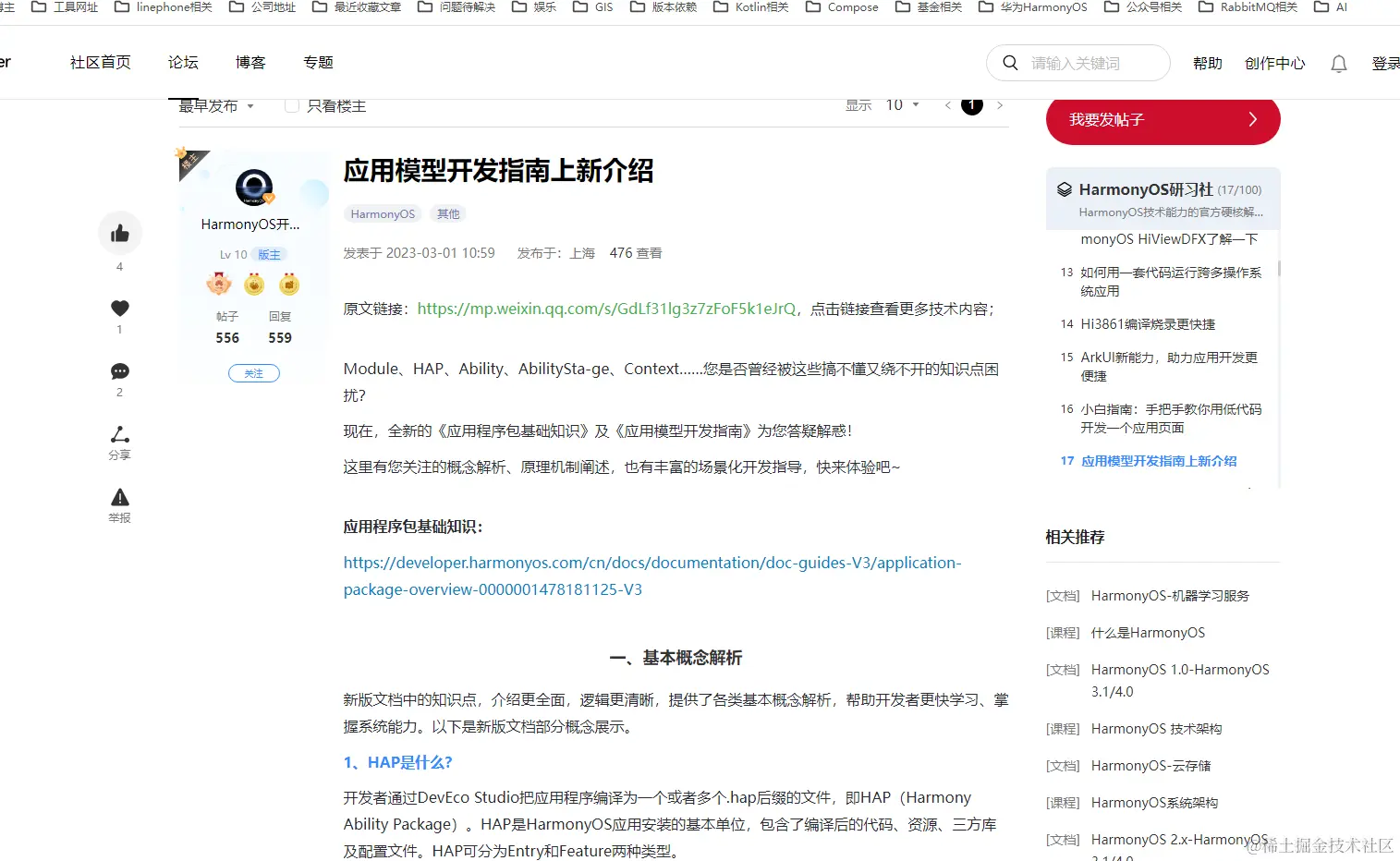This screenshot has height=861, width=1400.
Task: Open the 华为HarmonyOS bookmark folder
Action: pyautogui.click(x=1033, y=6)
